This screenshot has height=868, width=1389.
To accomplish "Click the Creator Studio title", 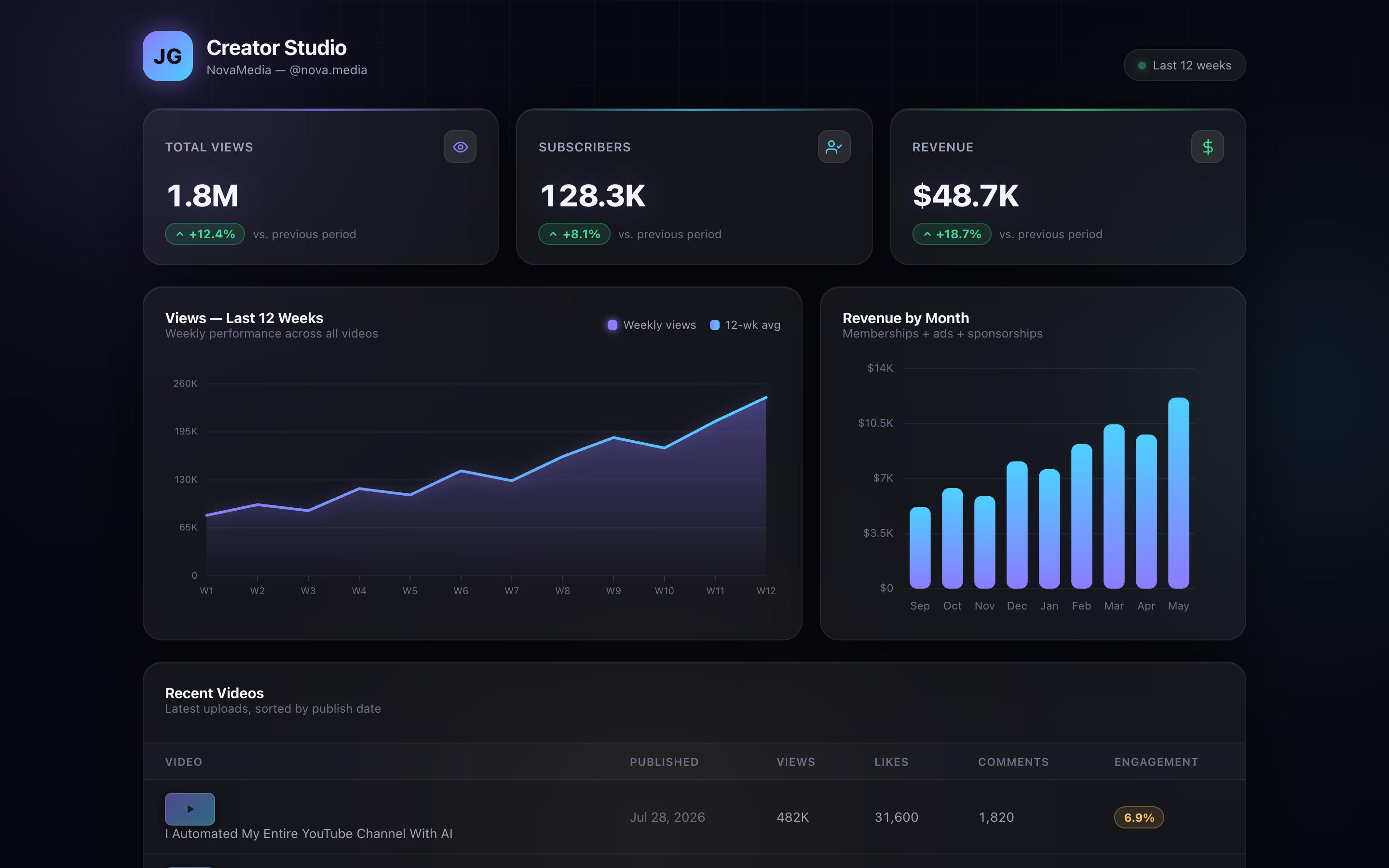I will pos(276,48).
